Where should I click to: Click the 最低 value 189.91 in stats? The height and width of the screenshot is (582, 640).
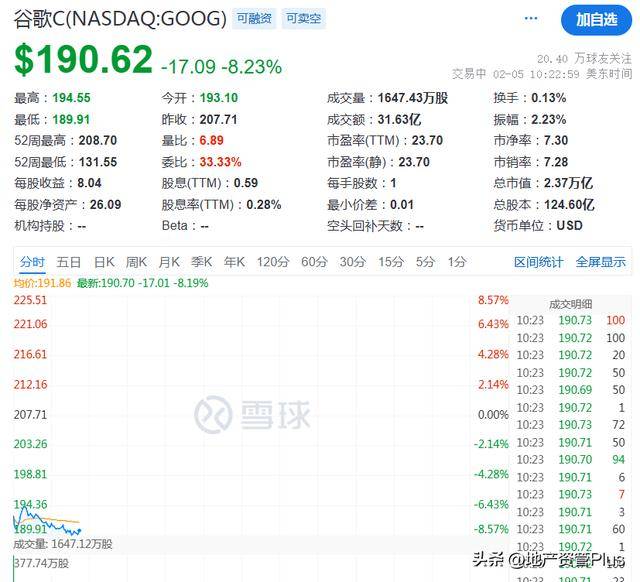coord(71,120)
